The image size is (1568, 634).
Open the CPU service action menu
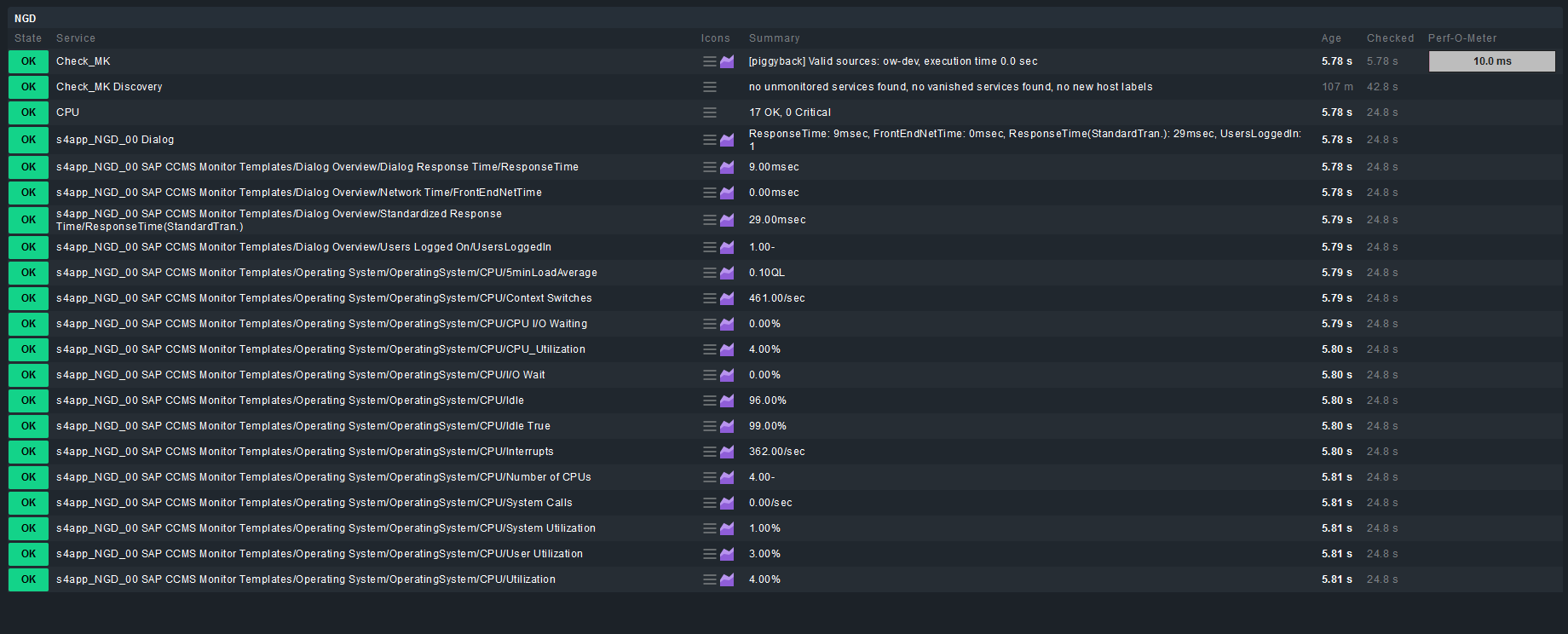709,112
